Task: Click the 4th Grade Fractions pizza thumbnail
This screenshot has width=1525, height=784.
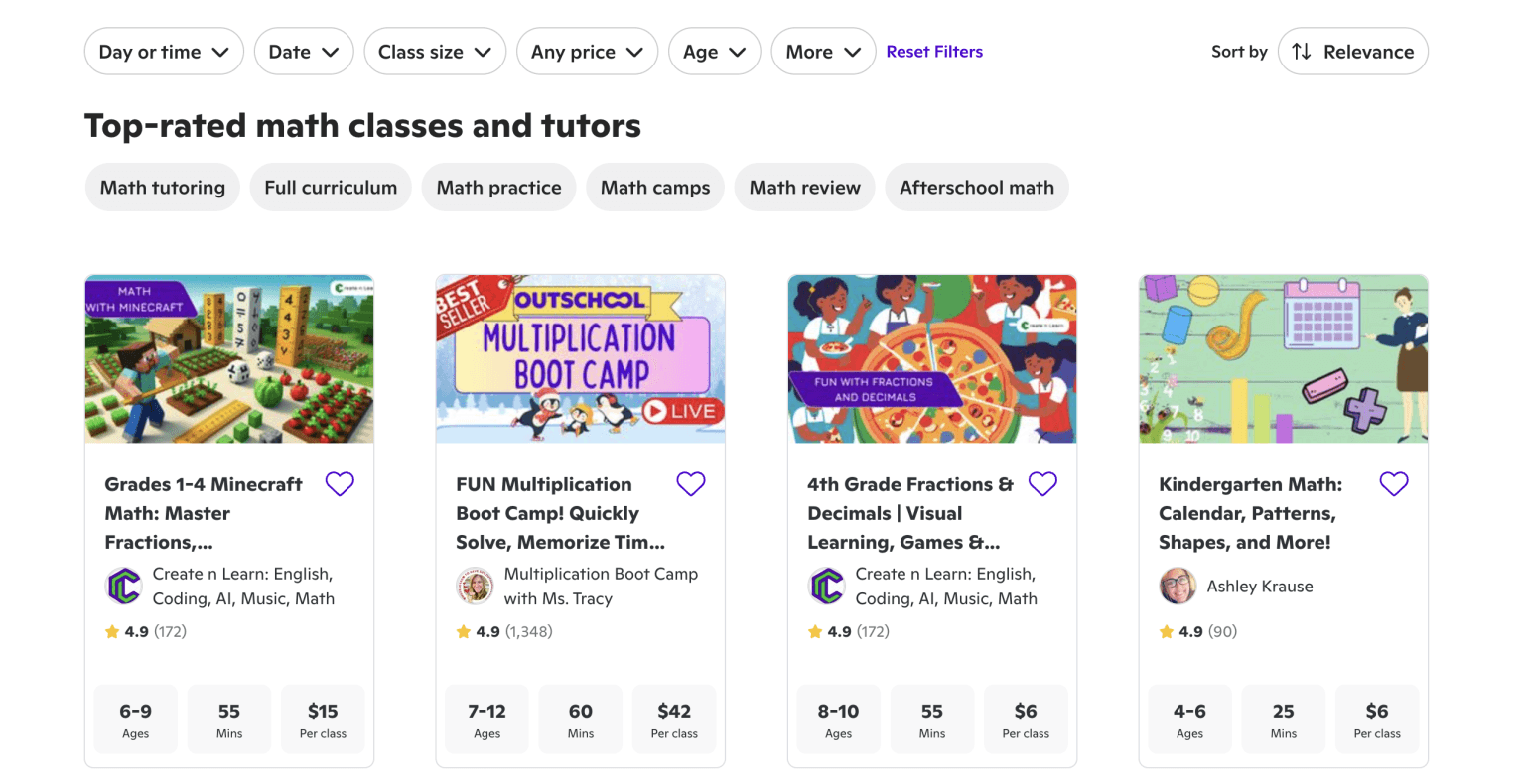Action: tap(931, 358)
